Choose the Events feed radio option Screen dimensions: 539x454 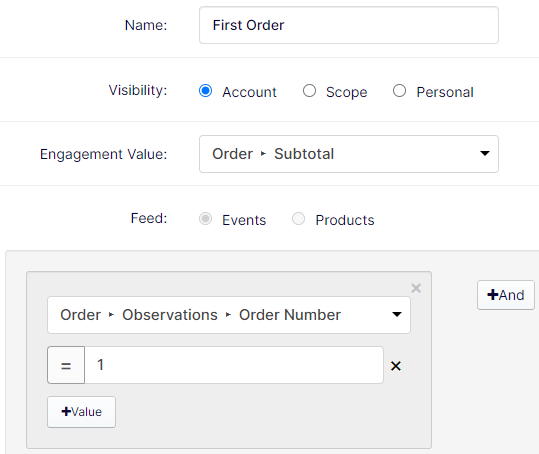[x=206, y=219]
